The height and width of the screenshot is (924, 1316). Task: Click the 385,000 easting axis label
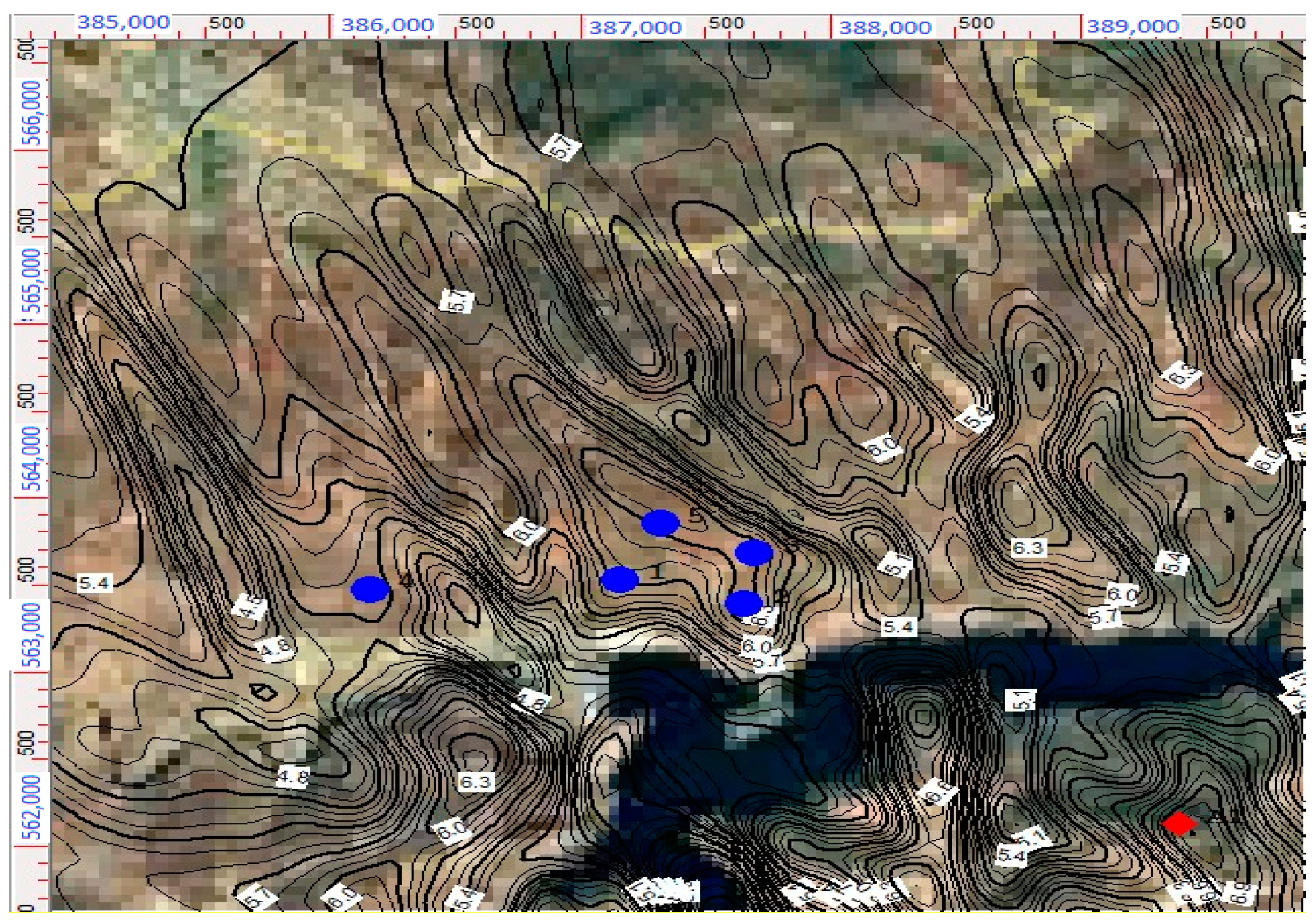(124, 23)
